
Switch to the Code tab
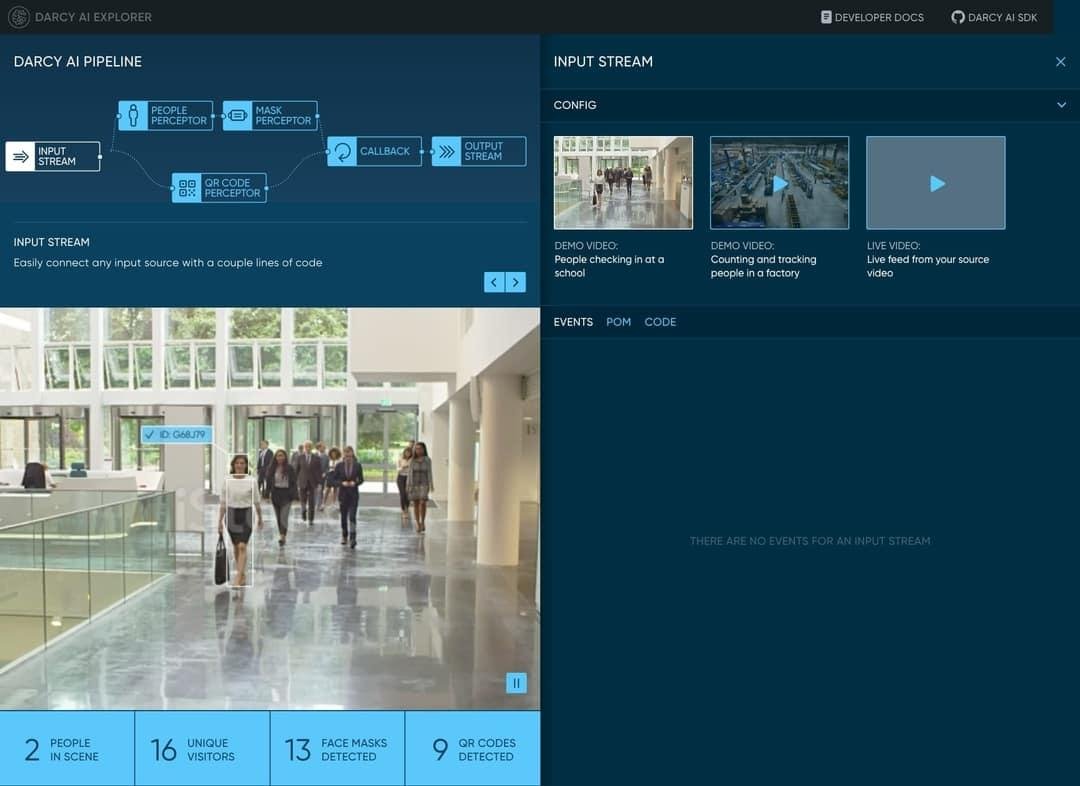tap(660, 322)
